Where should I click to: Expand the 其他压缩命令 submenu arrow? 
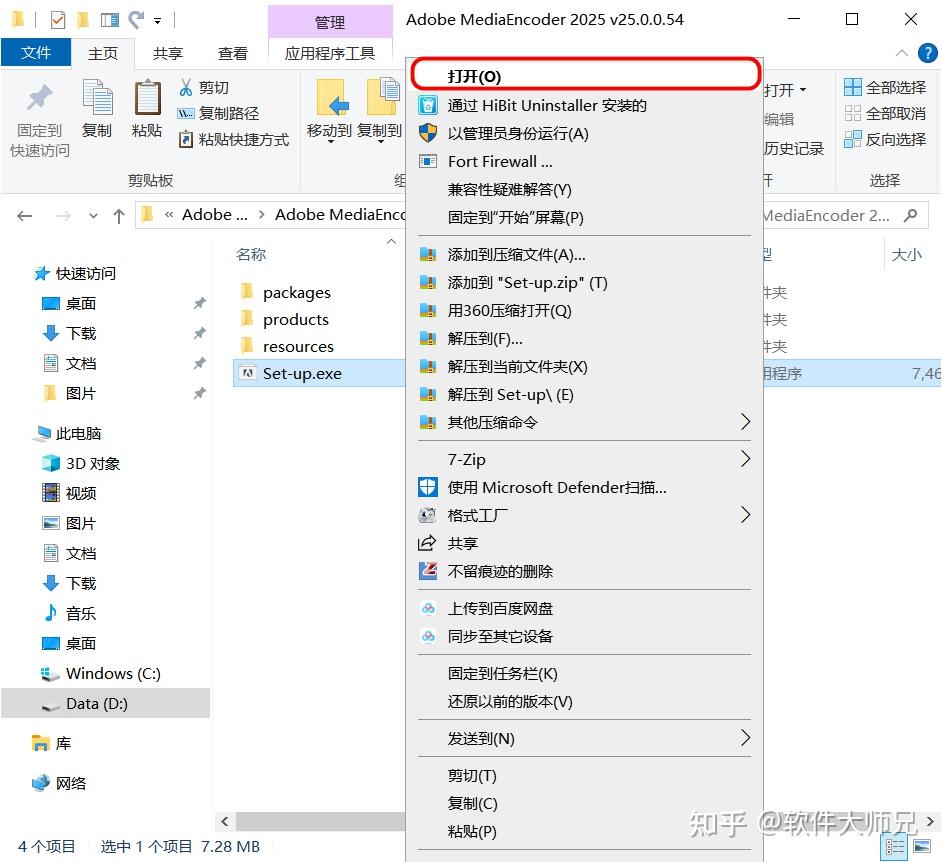[x=745, y=422]
